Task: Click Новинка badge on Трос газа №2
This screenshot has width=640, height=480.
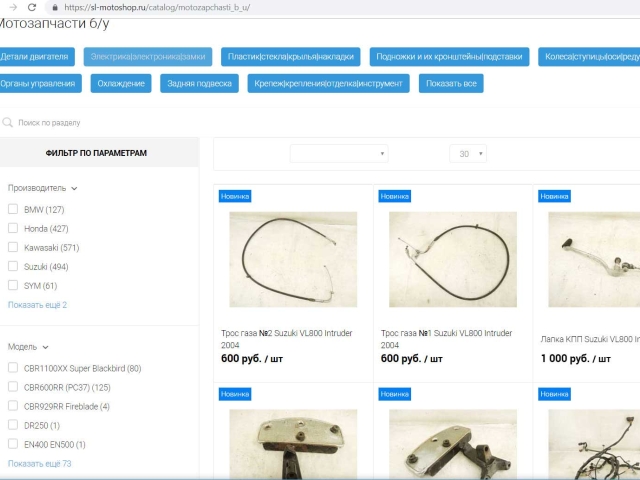Action: tap(235, 196)
